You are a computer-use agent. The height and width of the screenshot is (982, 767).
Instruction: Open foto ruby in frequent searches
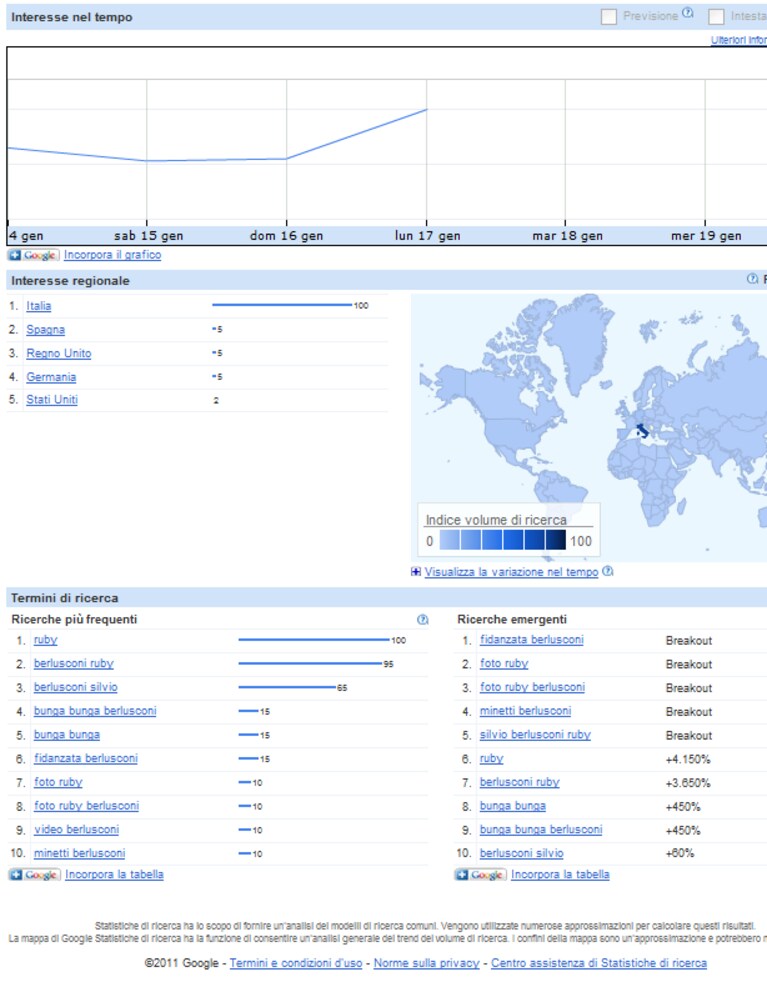(58, 783)
